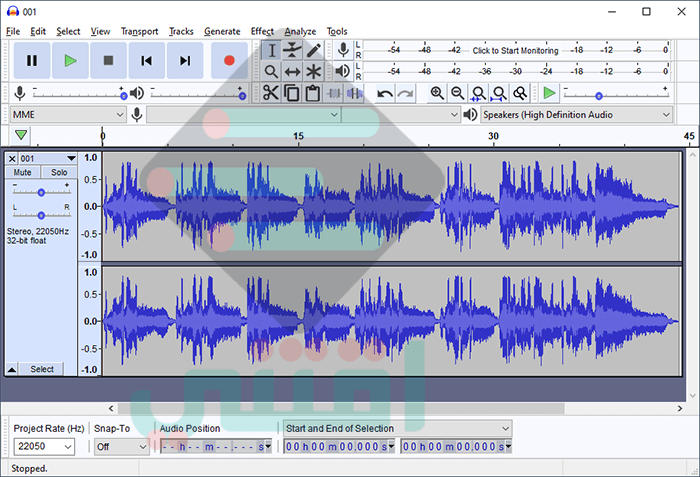Open Start and End of Selection dropdown
The image size is (700, 477).
397,428
